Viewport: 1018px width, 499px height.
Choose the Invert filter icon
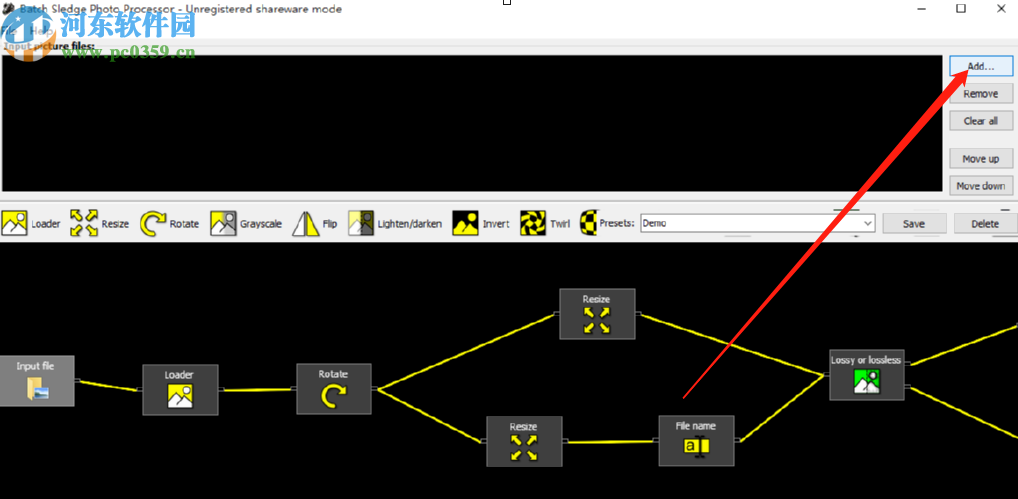click(466, 224)
